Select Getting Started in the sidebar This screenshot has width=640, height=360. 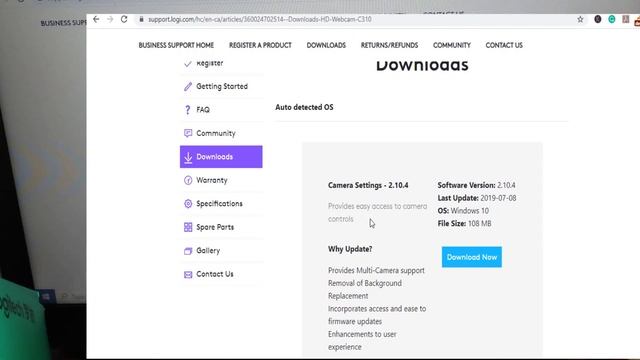tap(221, 87)
